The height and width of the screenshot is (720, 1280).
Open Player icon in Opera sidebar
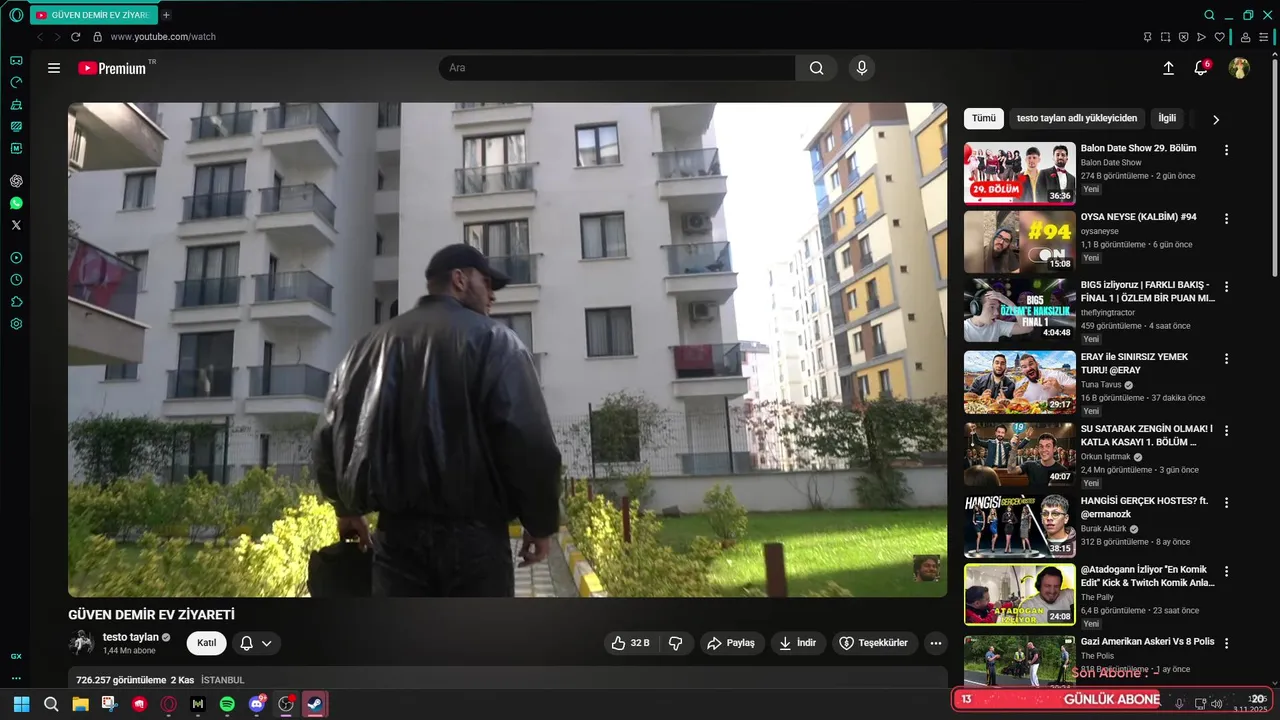click(x=16, y=258)
